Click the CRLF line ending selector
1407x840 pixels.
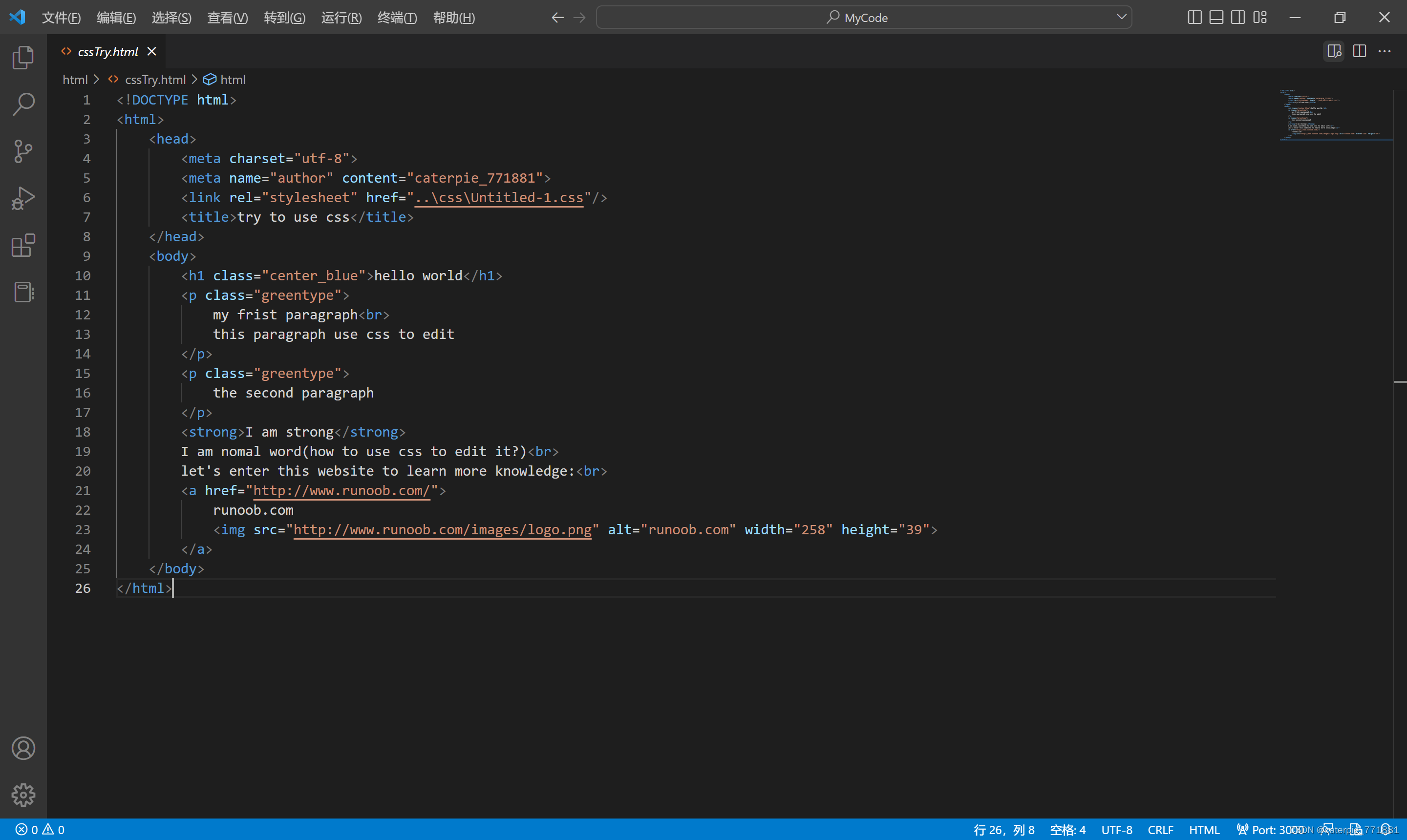point(1162,829)
